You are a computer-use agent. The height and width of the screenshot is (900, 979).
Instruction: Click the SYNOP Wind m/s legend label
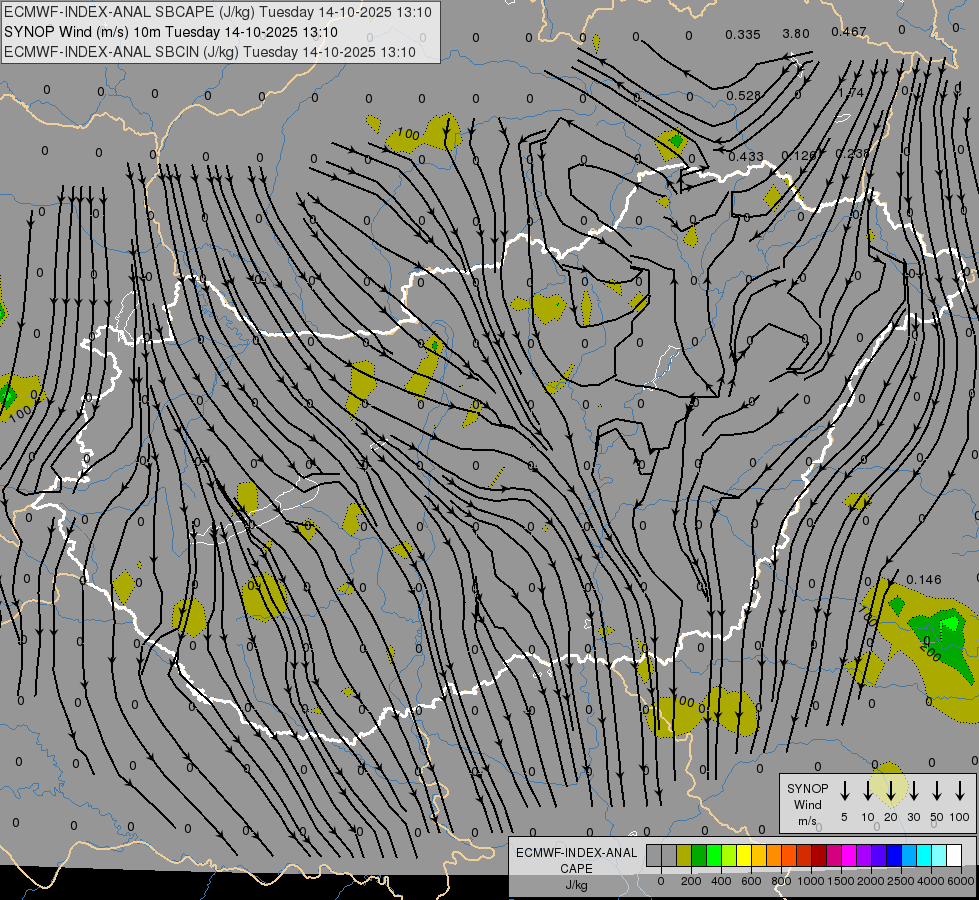(807, 804)
